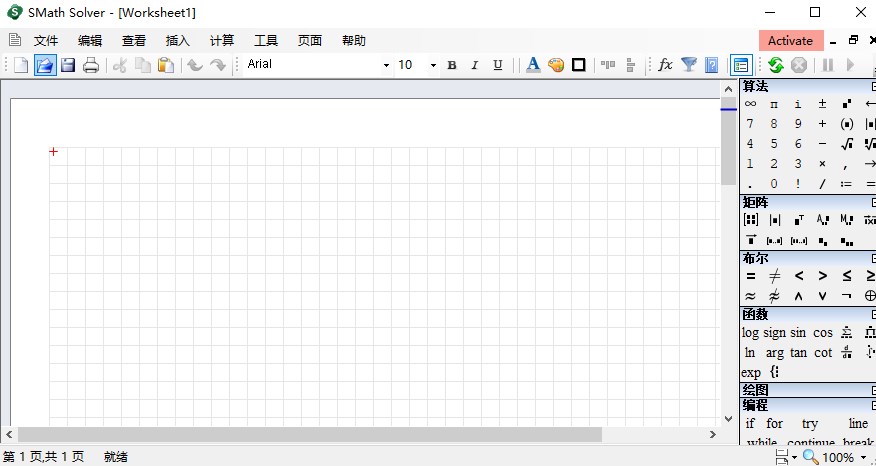Open file with the folder icon
Screen dimensions: 876x466
[45, 65]
